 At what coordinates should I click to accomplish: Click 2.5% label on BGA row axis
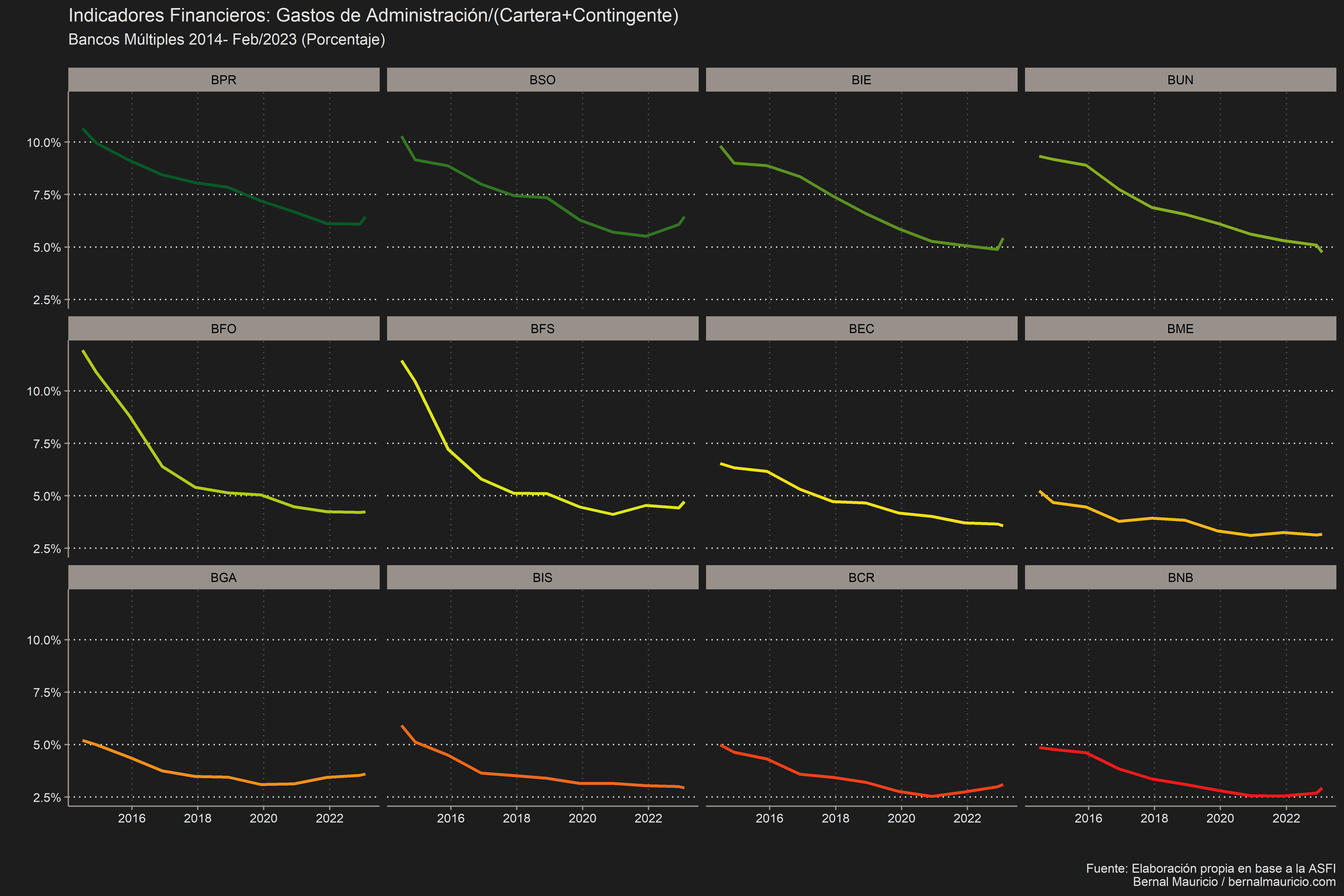coord(47,798)
